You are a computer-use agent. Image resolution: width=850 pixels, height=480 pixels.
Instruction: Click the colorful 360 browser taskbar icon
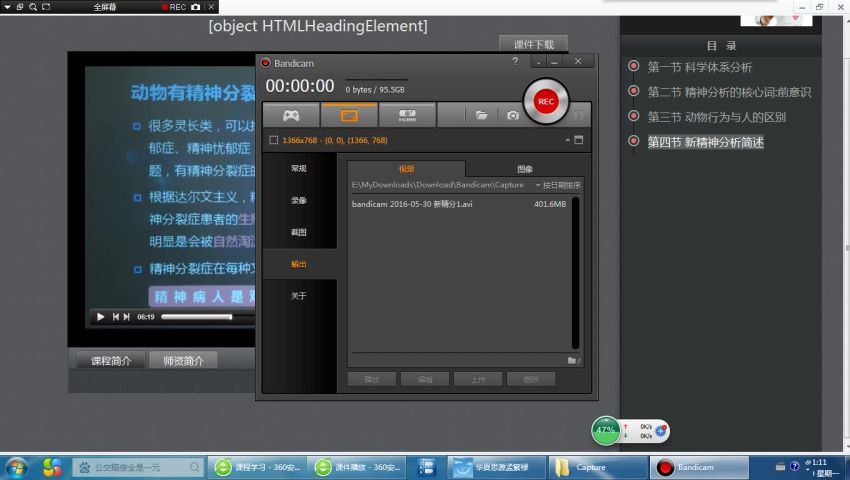tap(53, 468)
